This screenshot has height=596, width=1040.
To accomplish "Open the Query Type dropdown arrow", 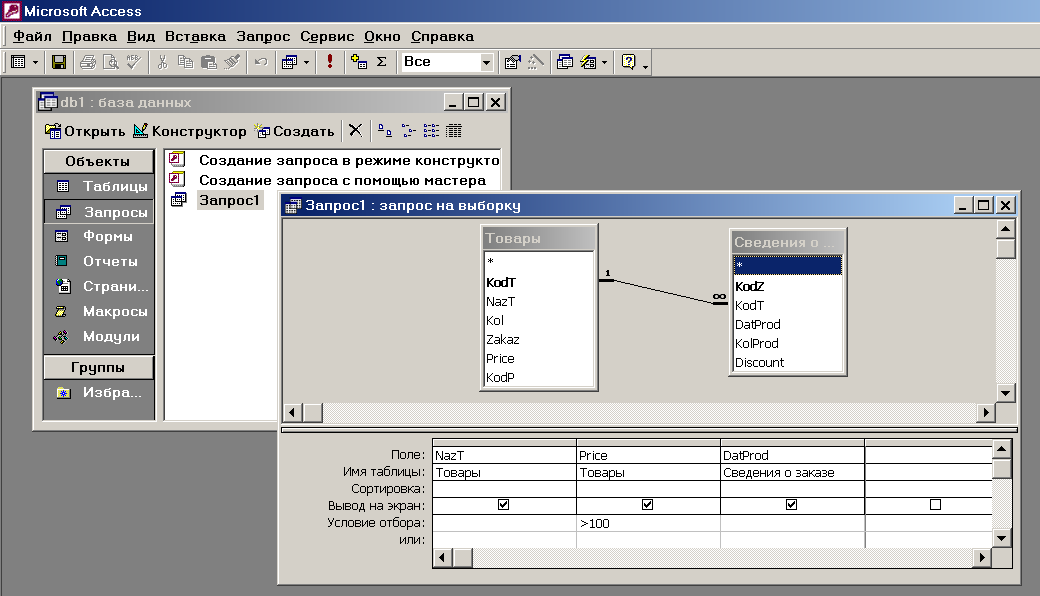I will coord(306,62).
